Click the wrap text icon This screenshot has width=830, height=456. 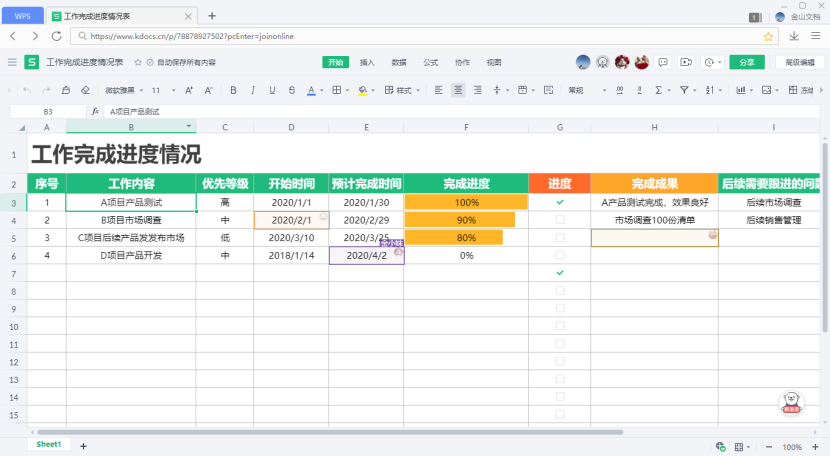point(548,91)
